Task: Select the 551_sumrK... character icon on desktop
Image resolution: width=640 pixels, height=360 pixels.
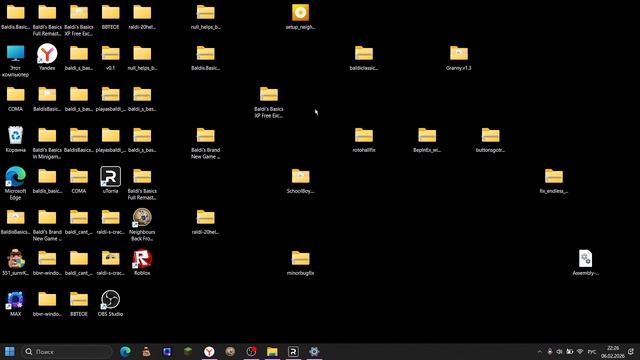Action: [x=16, y=262]
